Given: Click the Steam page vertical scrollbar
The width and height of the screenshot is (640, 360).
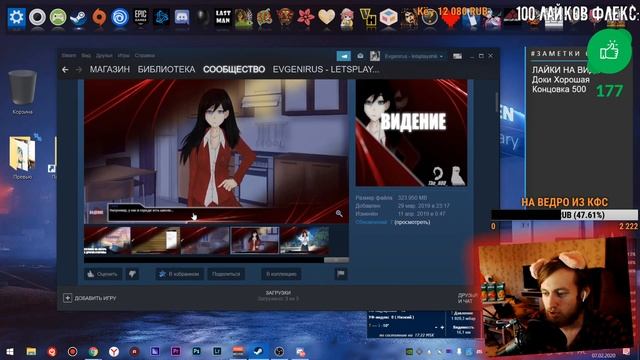Looking at the screenshot, I should point(497,102).
